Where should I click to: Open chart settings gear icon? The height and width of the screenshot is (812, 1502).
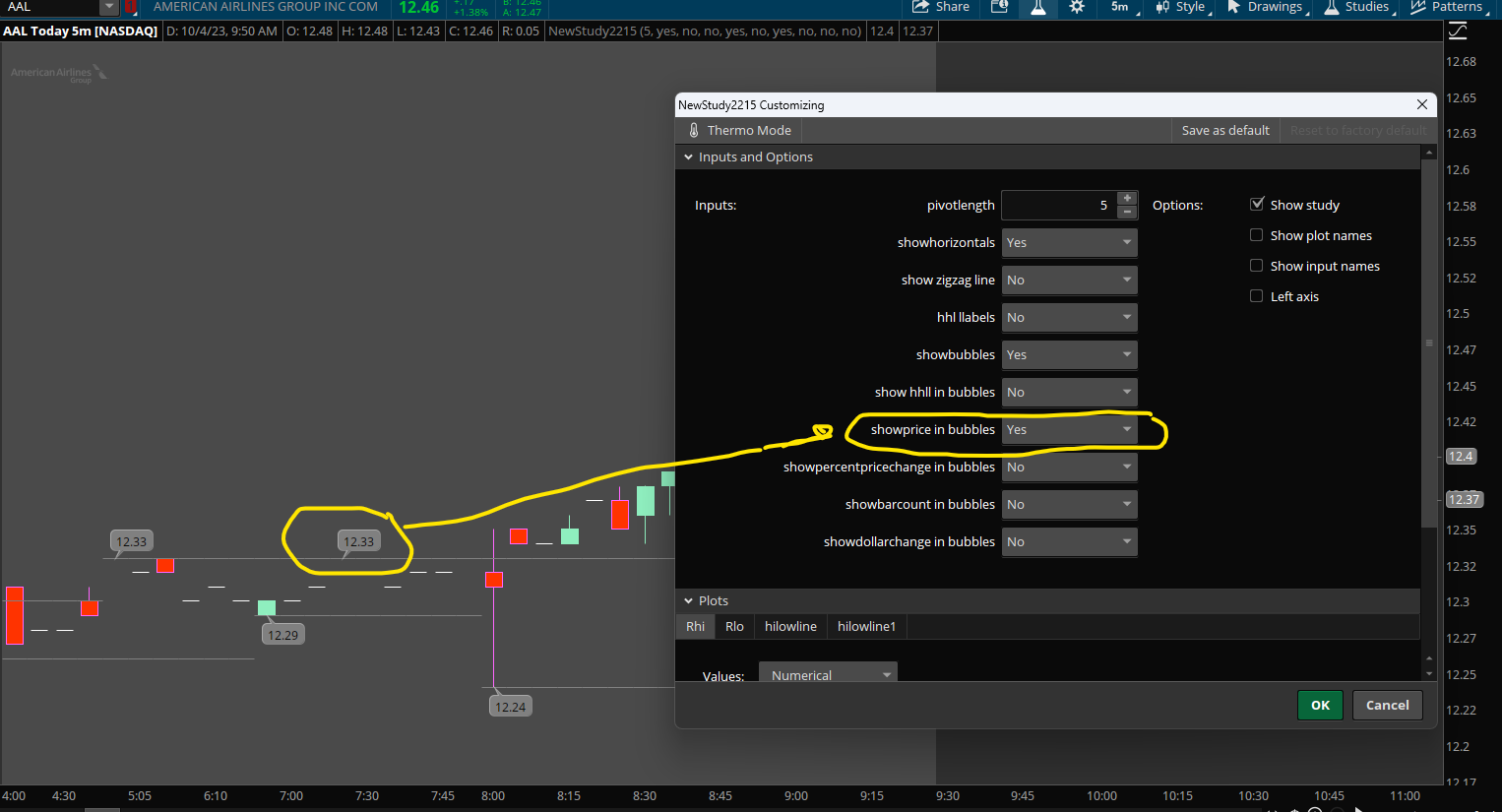pyautogui.click(x=1077, y=7)
